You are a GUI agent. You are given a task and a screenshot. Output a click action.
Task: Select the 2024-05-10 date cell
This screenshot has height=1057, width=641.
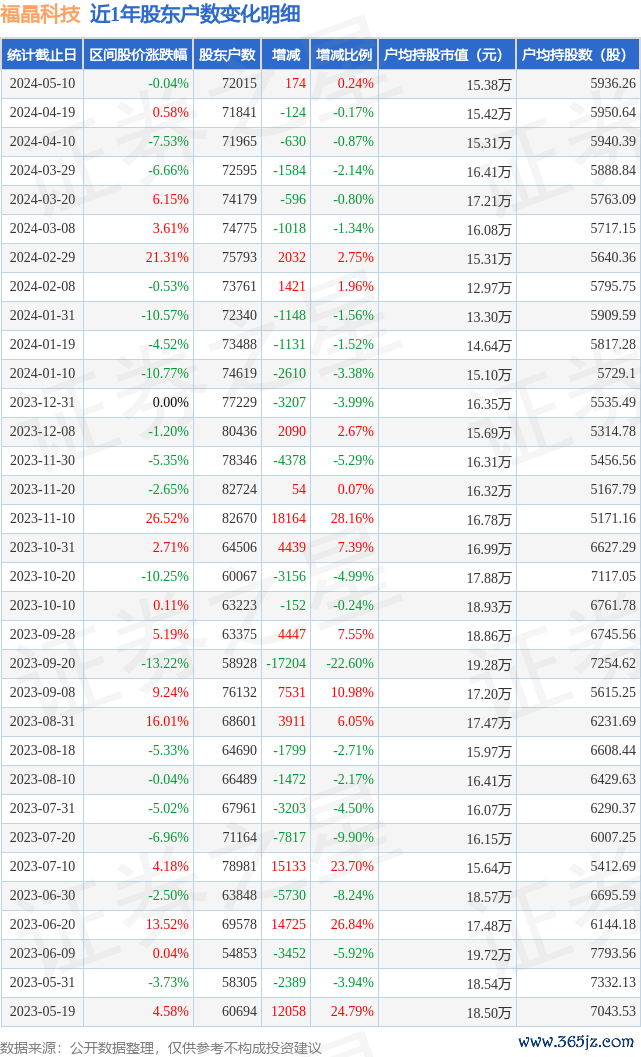pyautogui.click(x=42, y=84)
